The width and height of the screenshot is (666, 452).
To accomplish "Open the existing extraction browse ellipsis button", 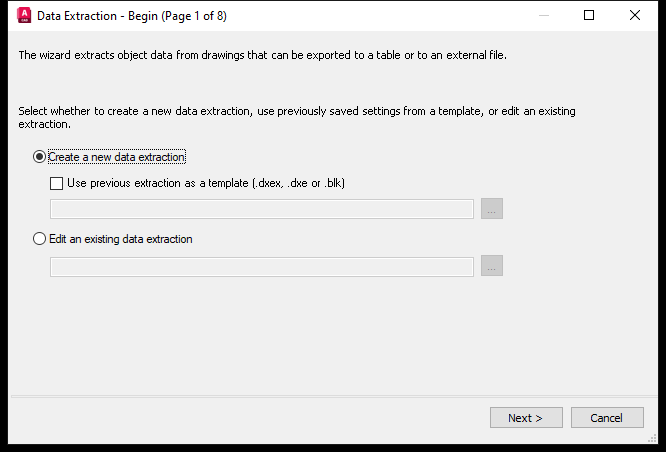I will click(492, 266).
